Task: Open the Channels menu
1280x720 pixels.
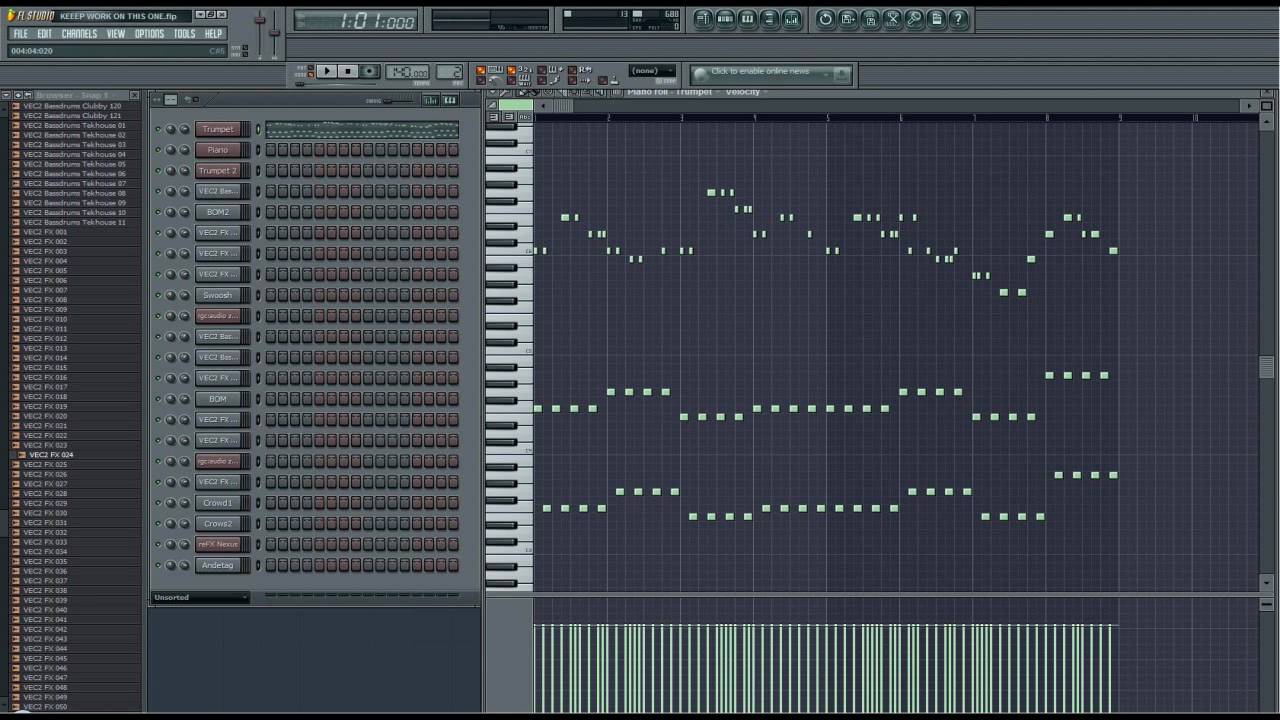Action: [x=79, y=34]
